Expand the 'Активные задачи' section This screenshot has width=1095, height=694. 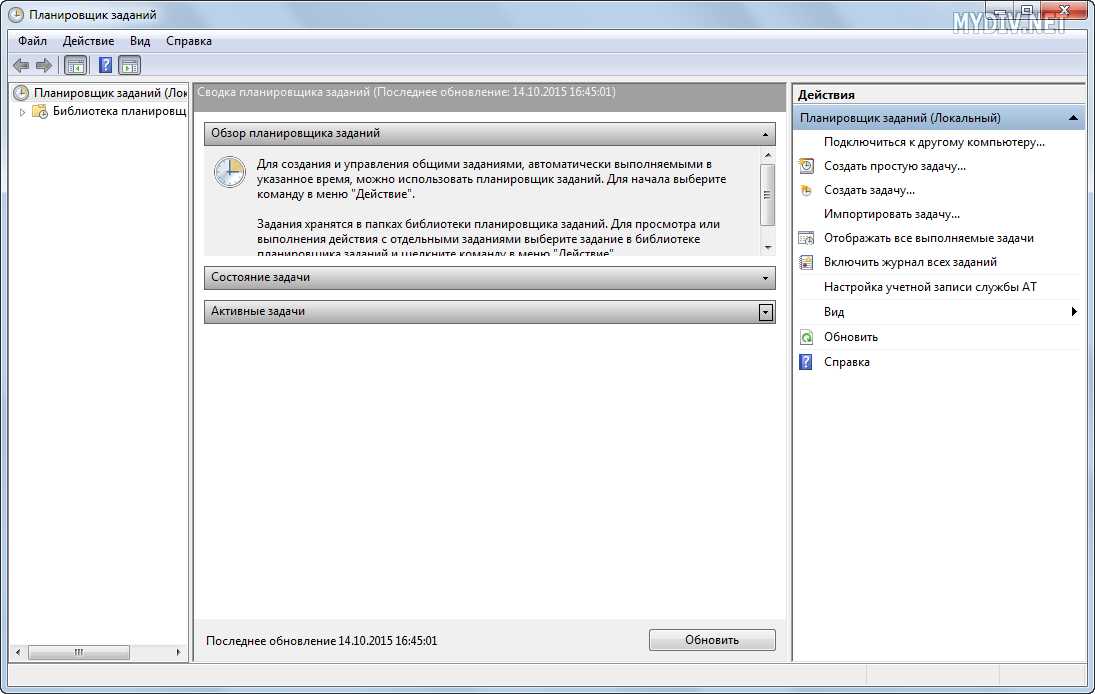[x=766, y=312]
